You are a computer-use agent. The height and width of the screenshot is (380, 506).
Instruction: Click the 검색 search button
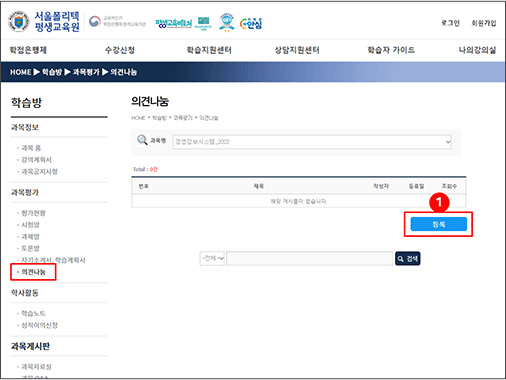408,259
